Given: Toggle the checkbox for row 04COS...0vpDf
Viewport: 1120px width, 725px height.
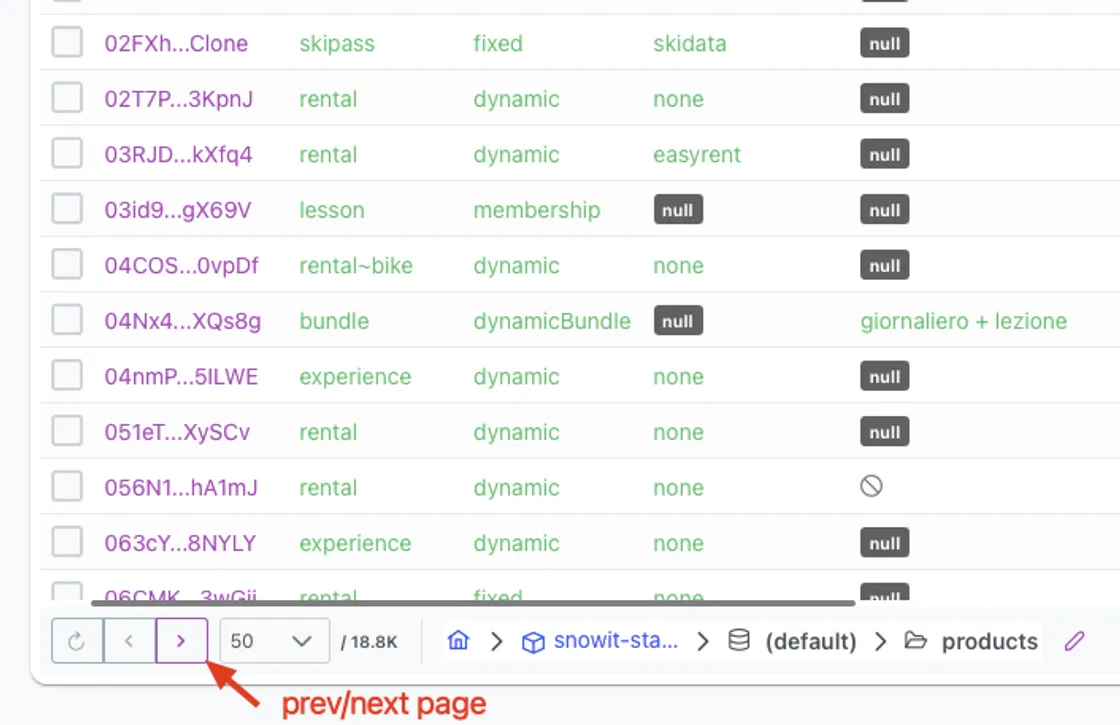Looking at the screenshot, I should click(67, 265).
